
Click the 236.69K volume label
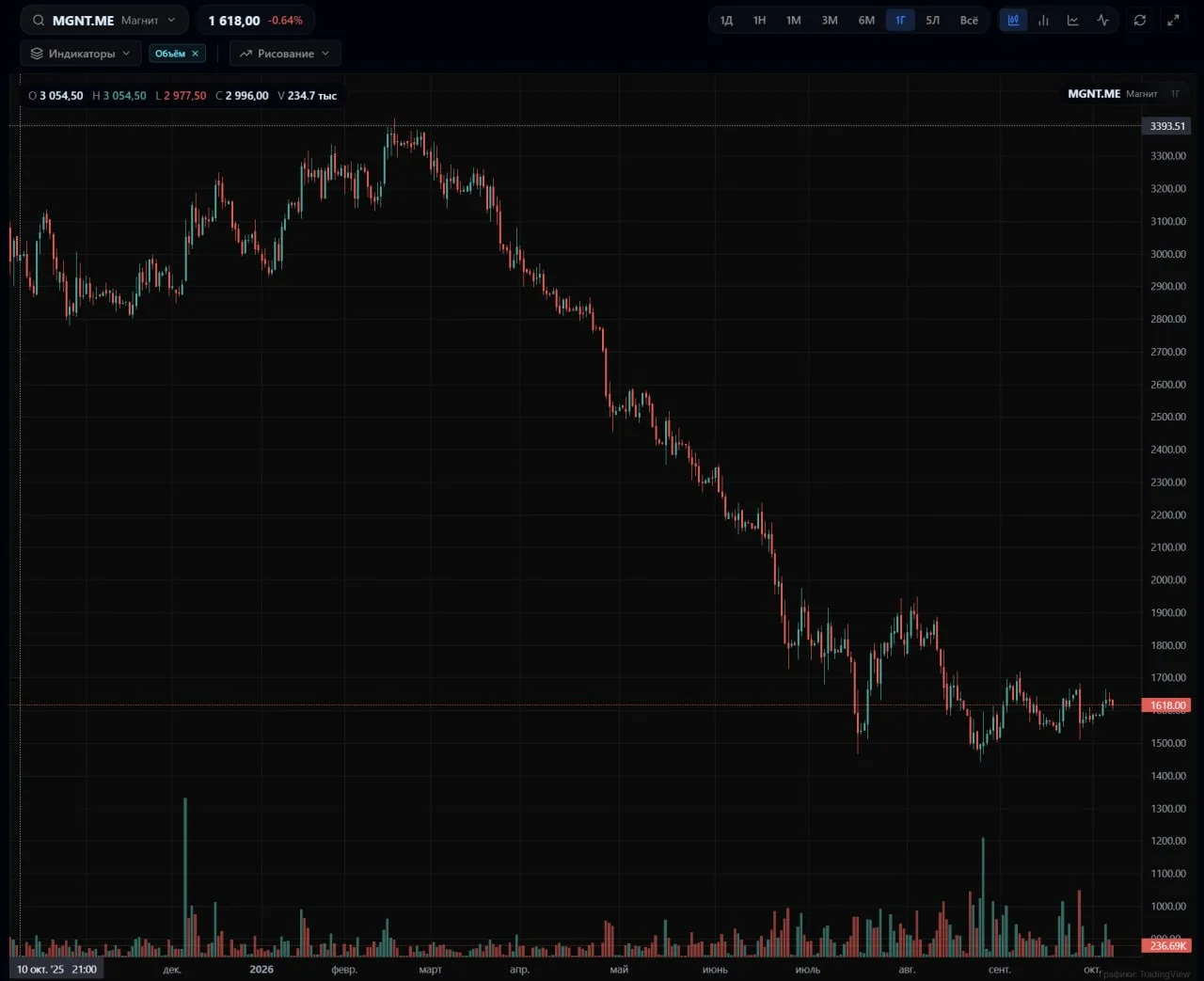pos(1167,945)
